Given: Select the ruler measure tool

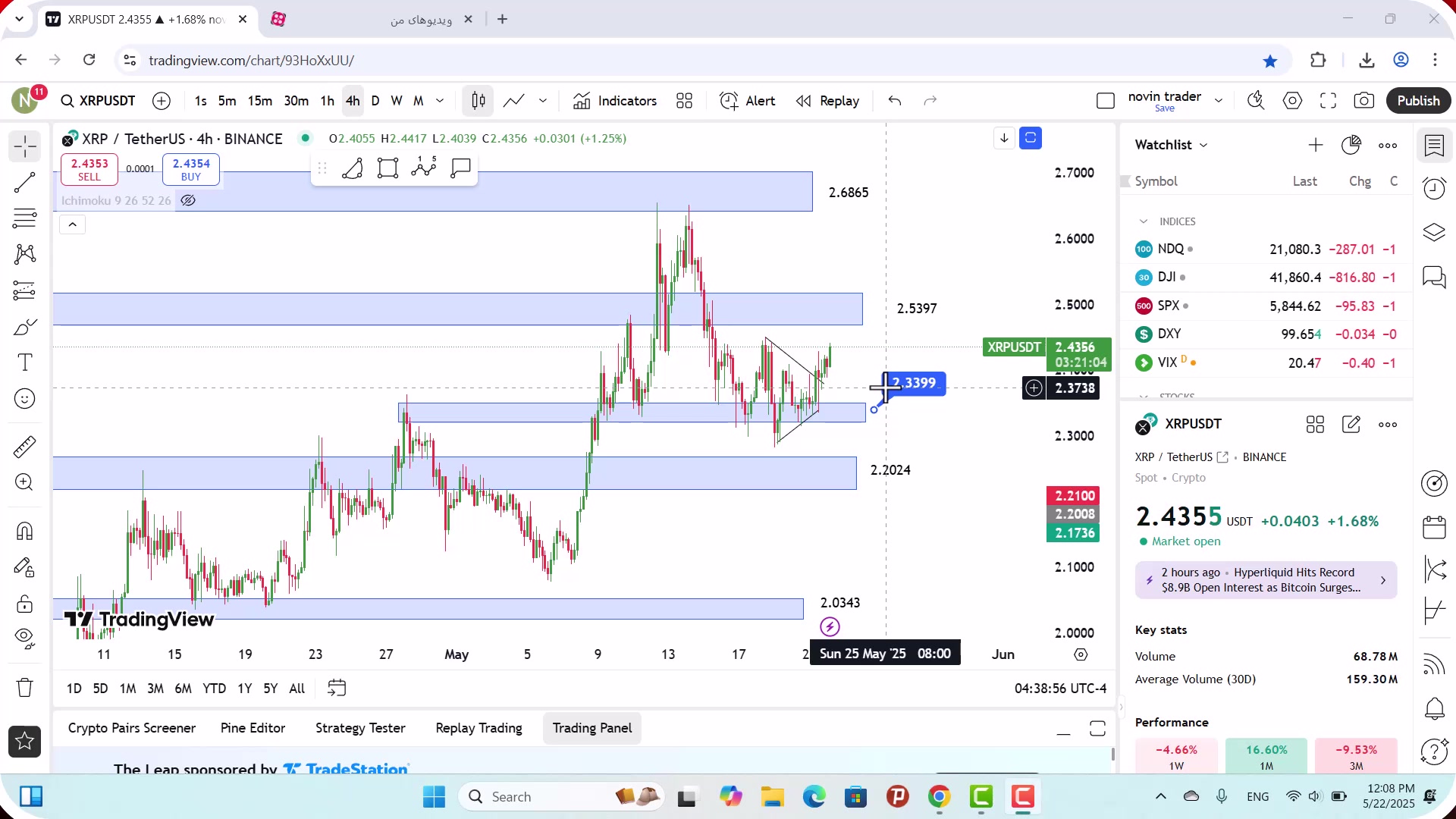Looking at the screenshot, I should (24, 447).
